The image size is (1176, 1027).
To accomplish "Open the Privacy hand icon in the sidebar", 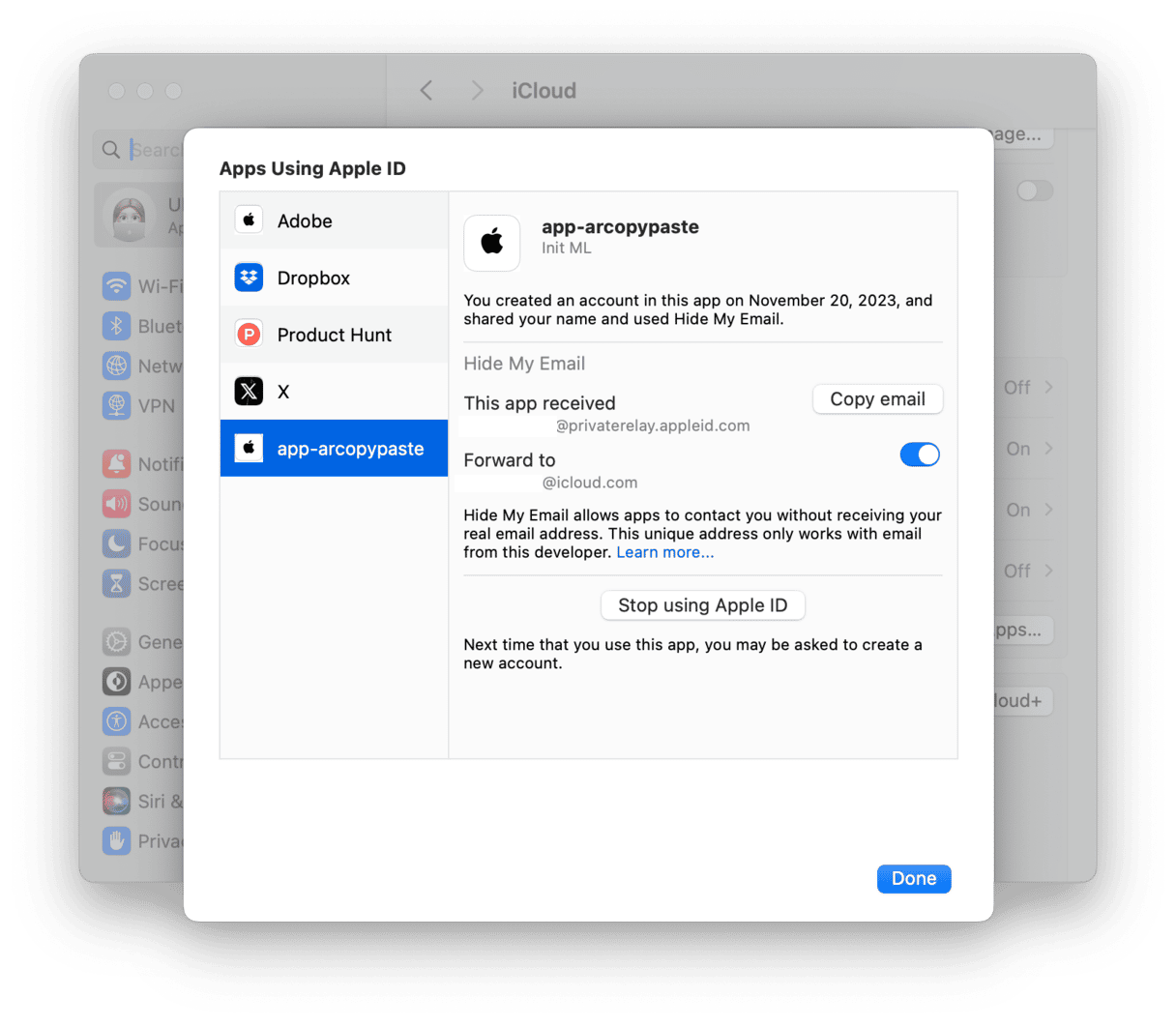I will [x=116, y=840].
